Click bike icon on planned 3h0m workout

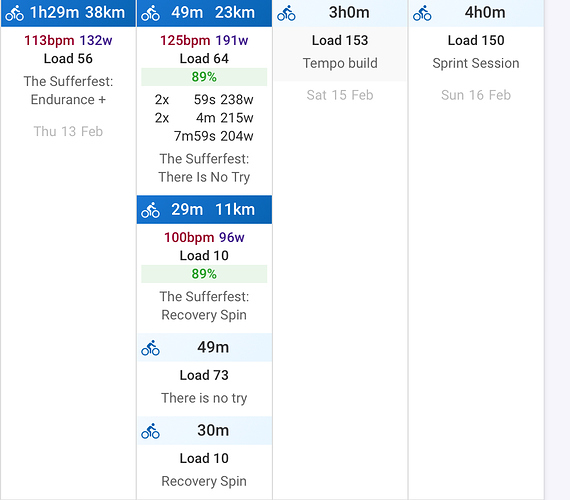[286, 13]
